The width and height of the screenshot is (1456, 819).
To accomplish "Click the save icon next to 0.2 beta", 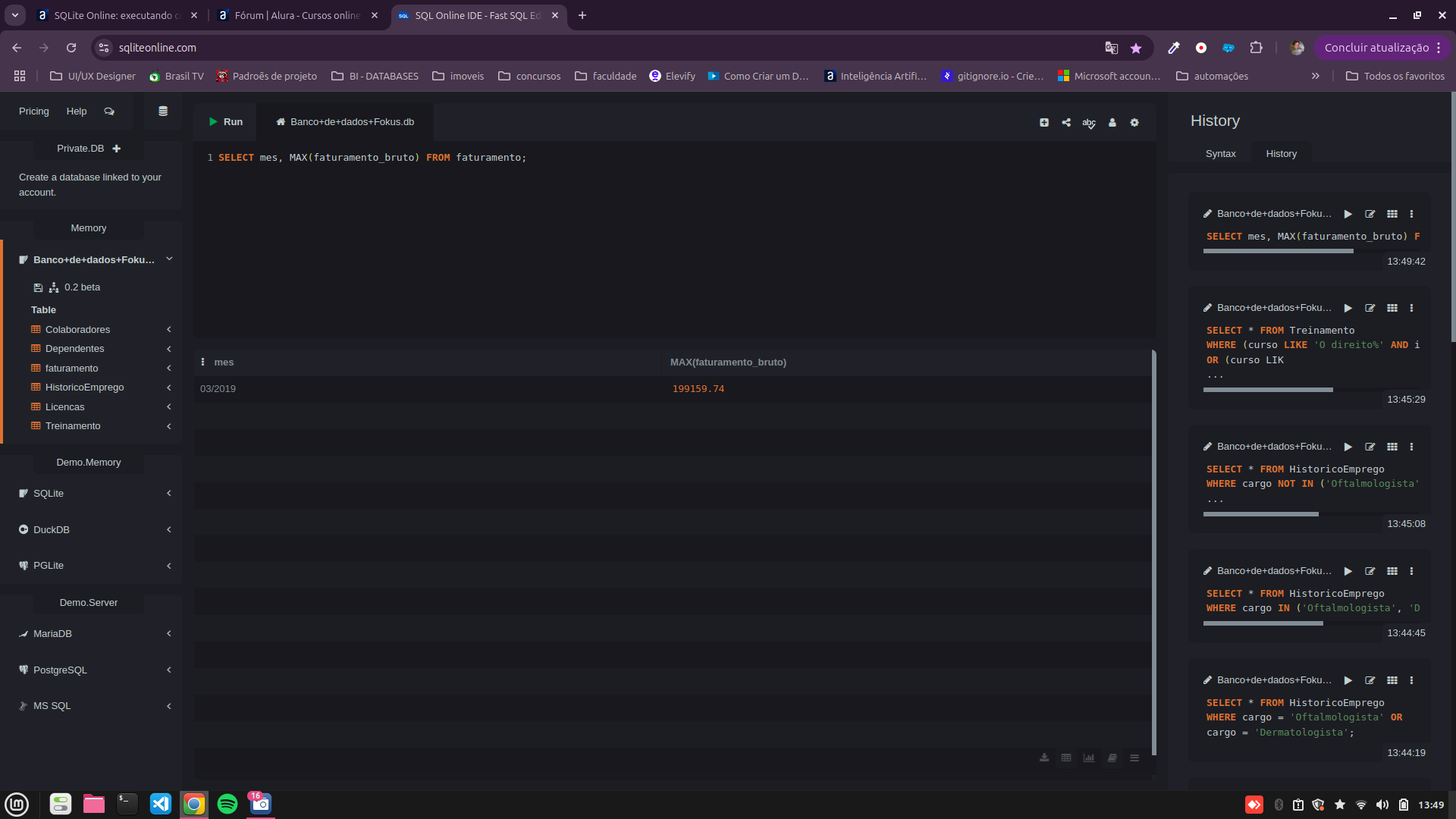I will (38, 287).
